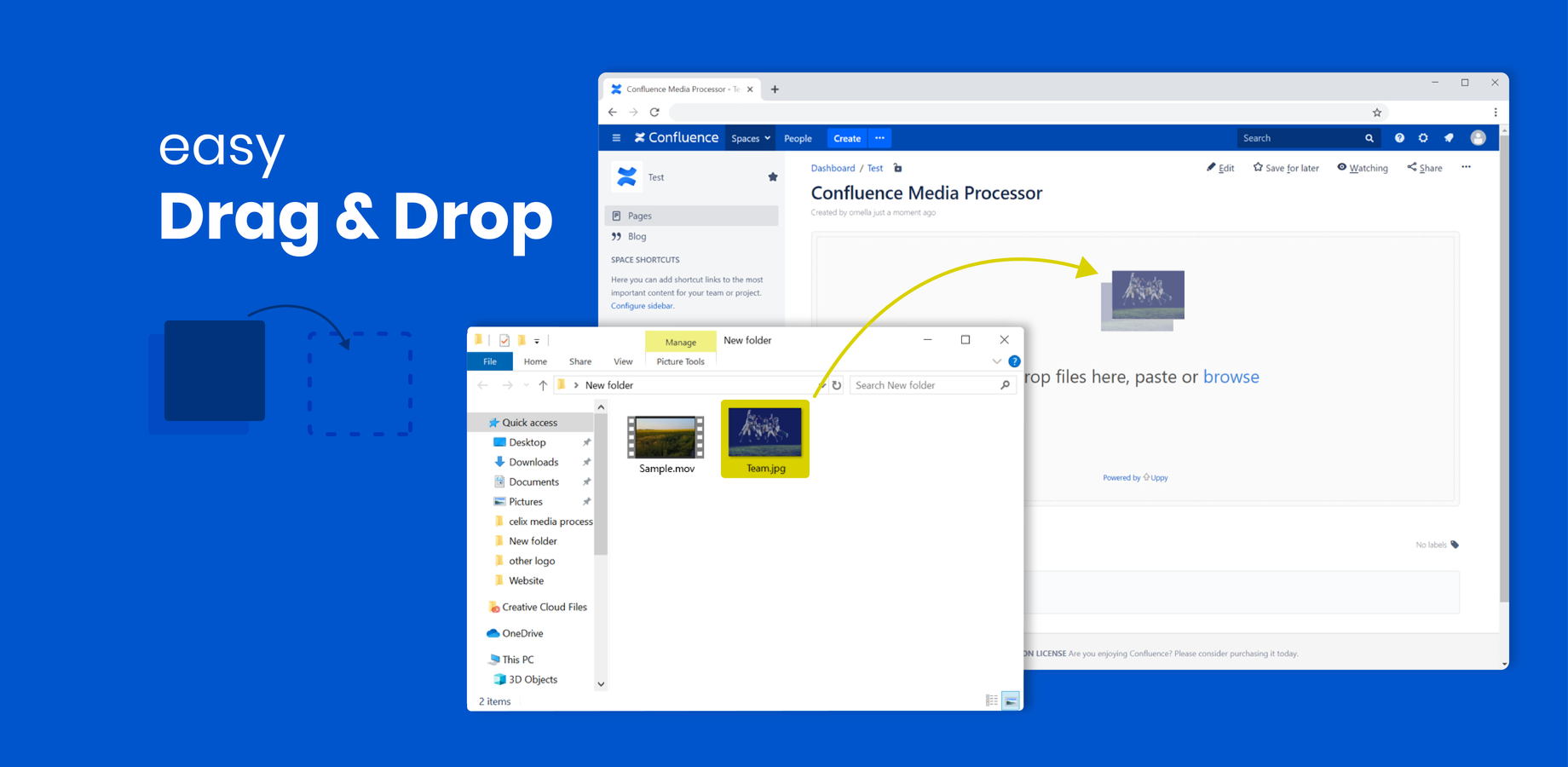Open Explorer help icon
This screenshot has height=767, width=1568.
tap(1014, 361)
